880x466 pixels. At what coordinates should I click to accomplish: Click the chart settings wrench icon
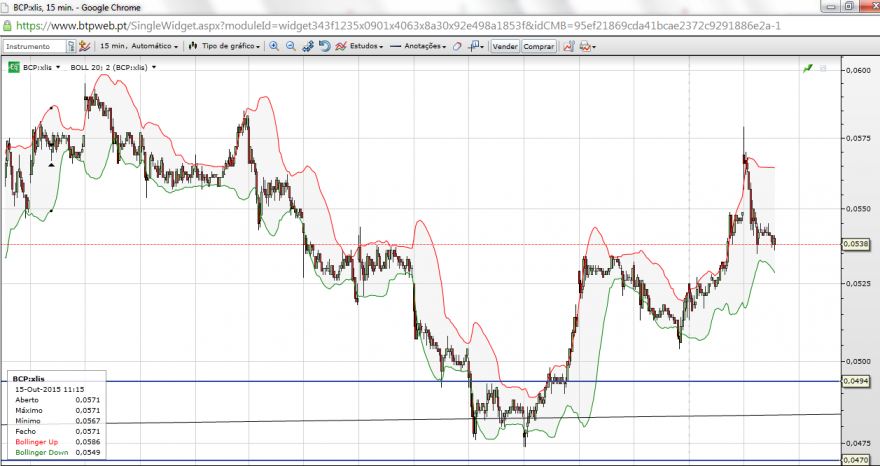click(569, 47)
